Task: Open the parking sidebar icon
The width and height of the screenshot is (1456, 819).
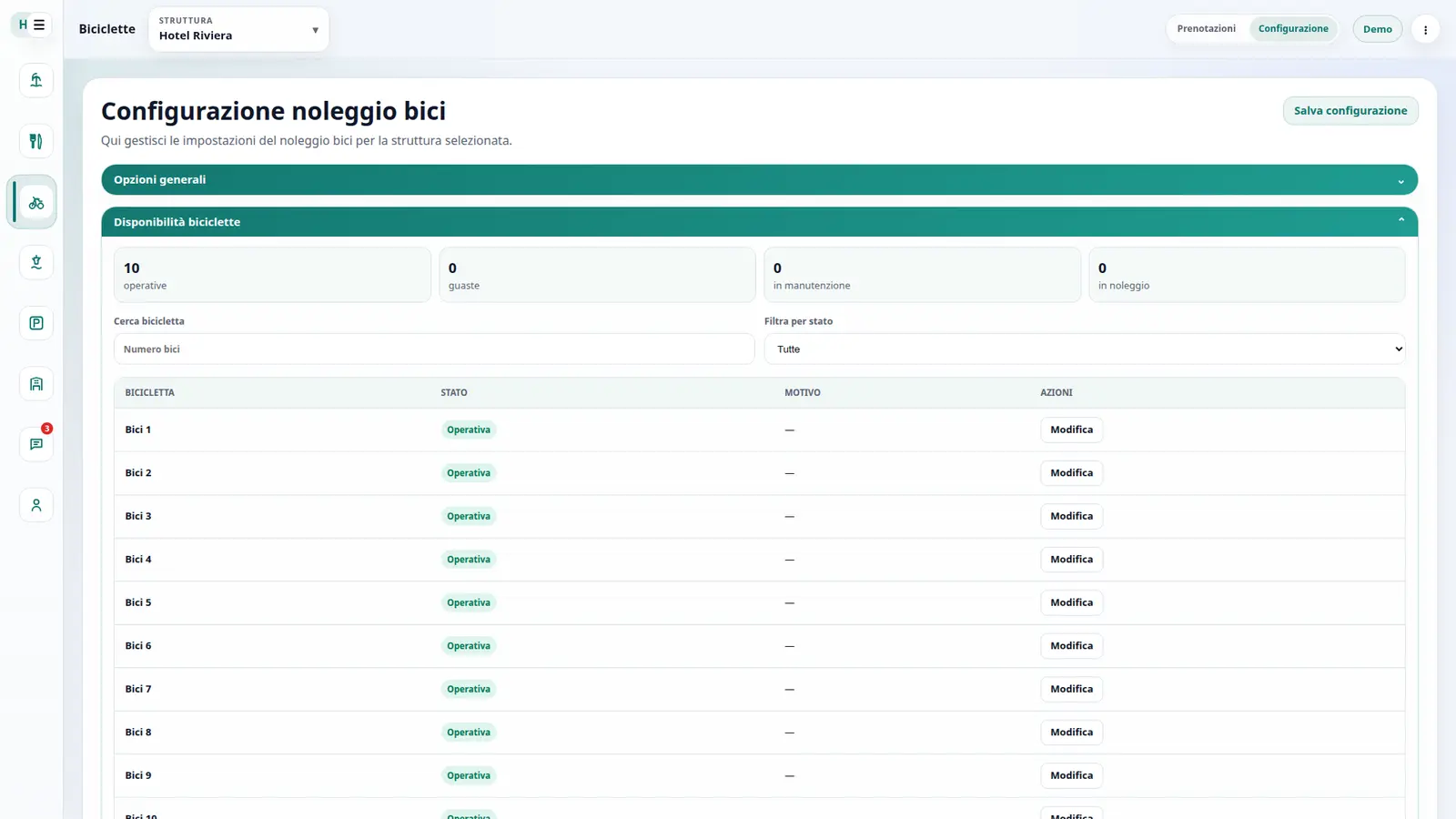Action: click(x=36, y=323)
